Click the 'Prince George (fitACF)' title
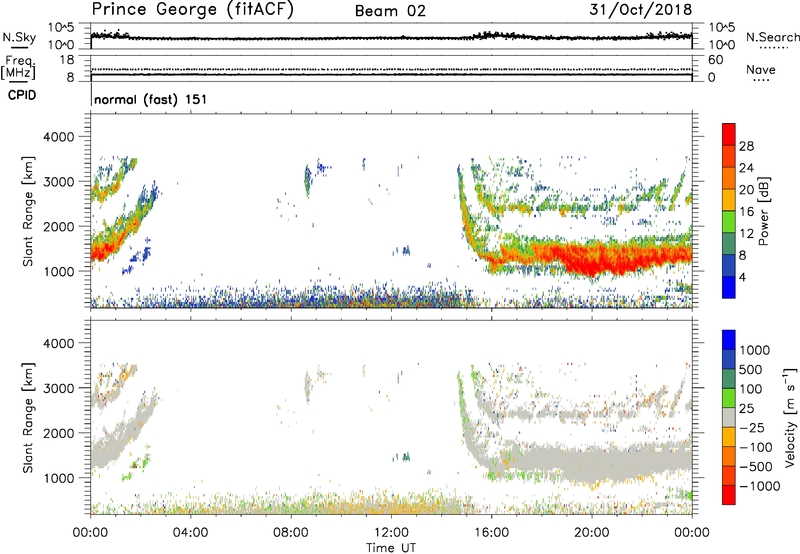The height and width of the screenshot is (554, 800). pos(193,10)
